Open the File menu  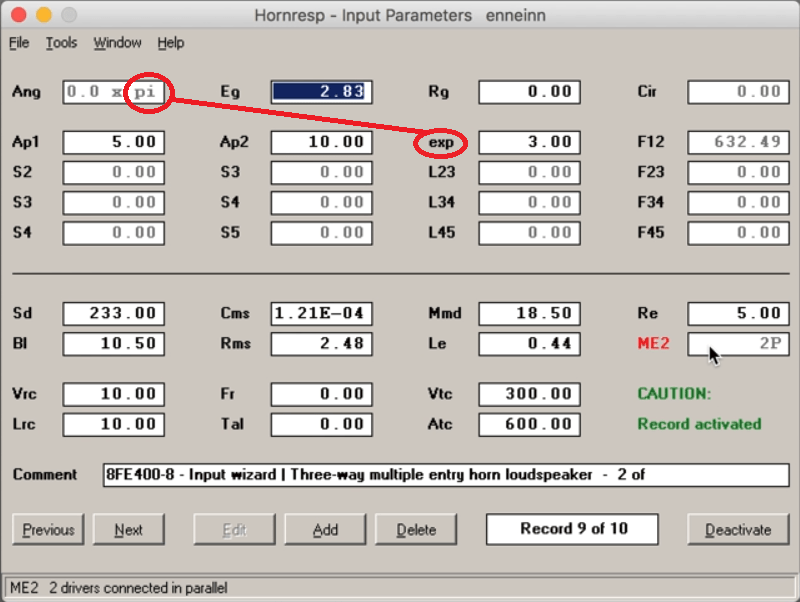(x=19, y=43)
